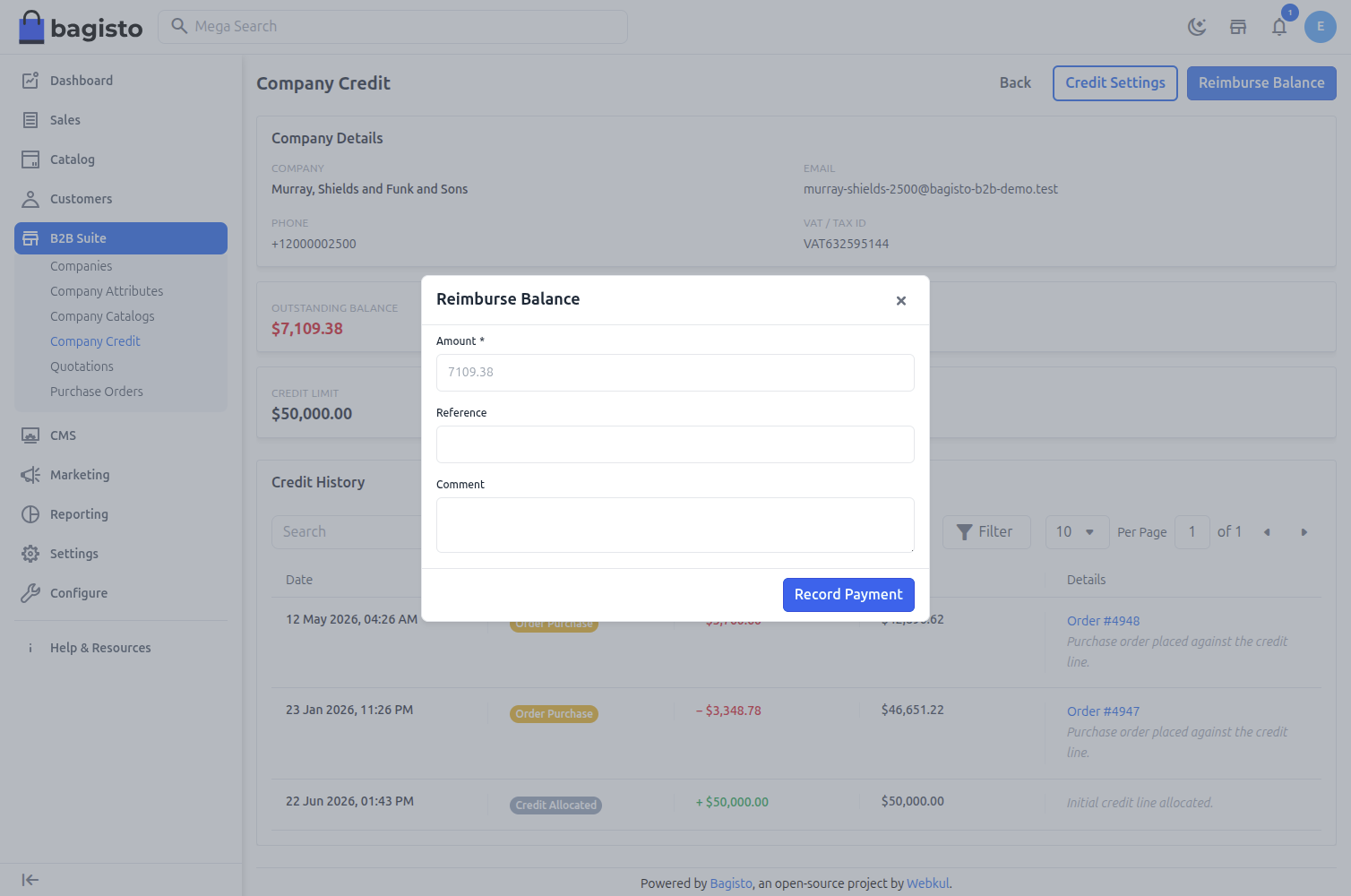Close the Reimburse Balance dialog
Screen dimensions: 1351x896
pyautogui.click(x=901, y=301)
